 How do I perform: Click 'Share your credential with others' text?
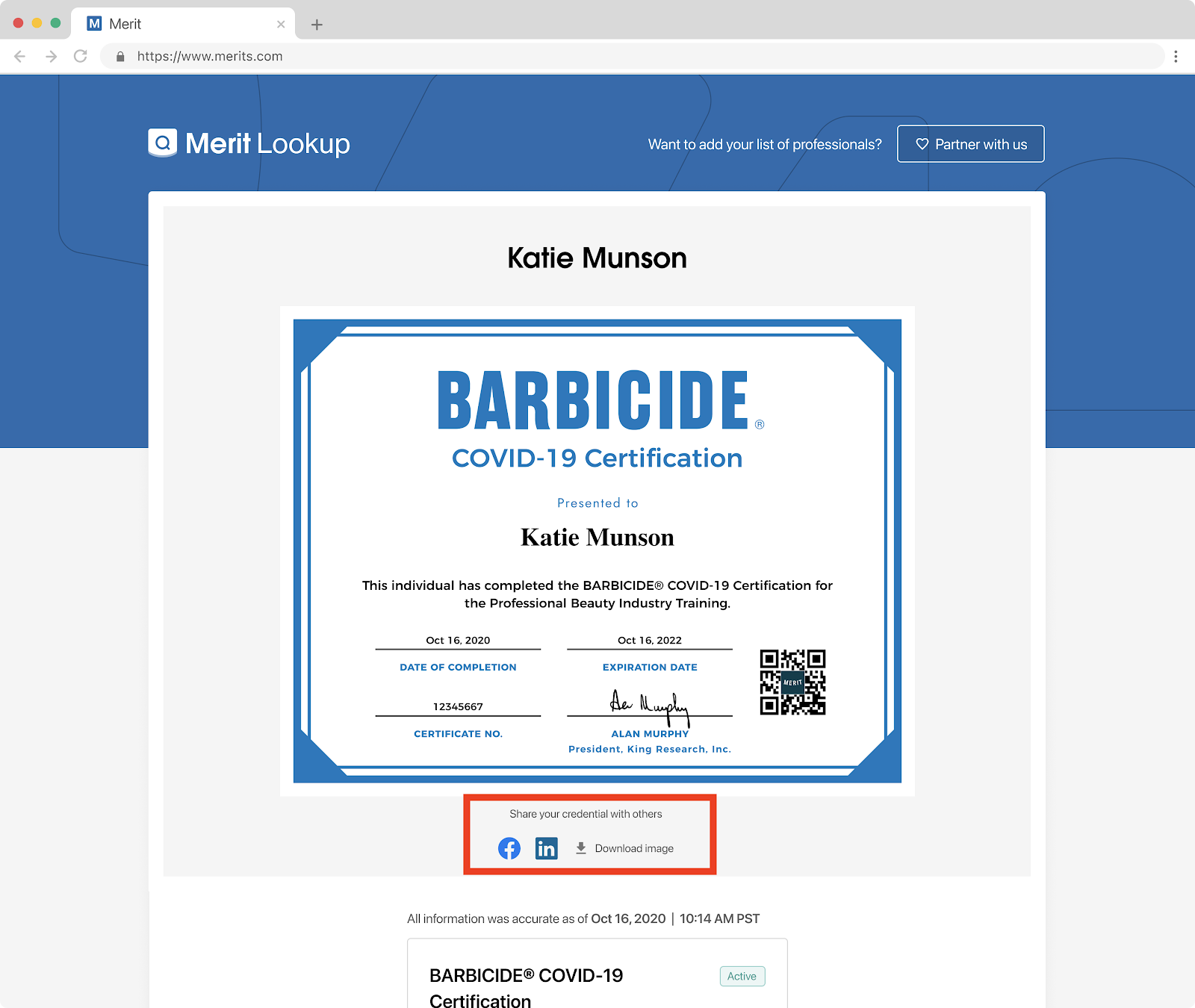pos(586,814)
